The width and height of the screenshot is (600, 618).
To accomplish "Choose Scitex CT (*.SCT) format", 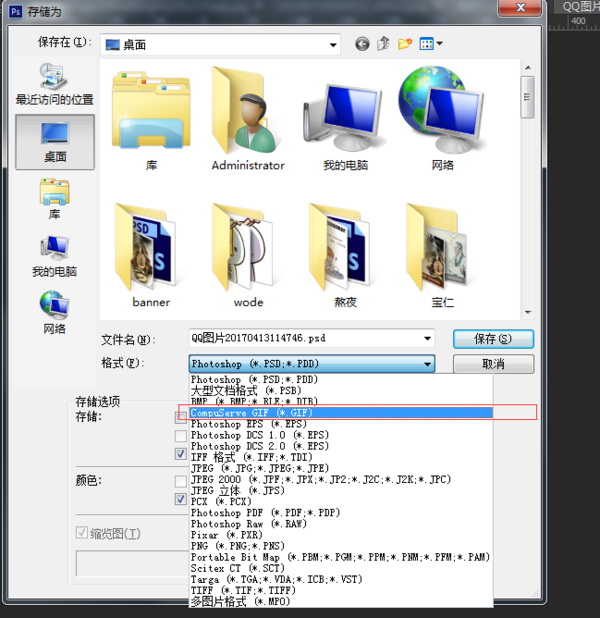I will coord(341,568).
